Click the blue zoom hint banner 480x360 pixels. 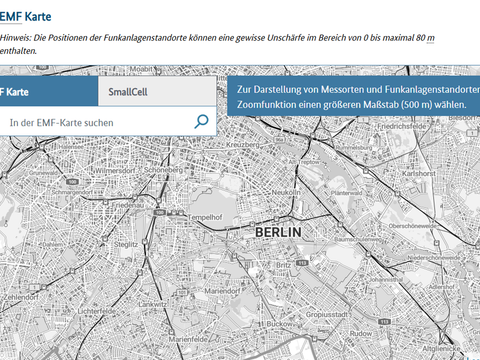pos(353,96)
